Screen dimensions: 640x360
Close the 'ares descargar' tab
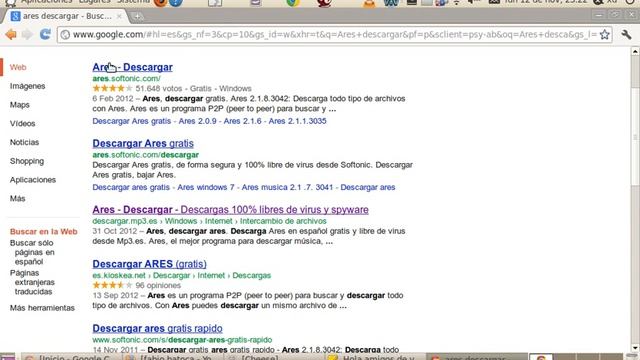[x=119, y=16]
